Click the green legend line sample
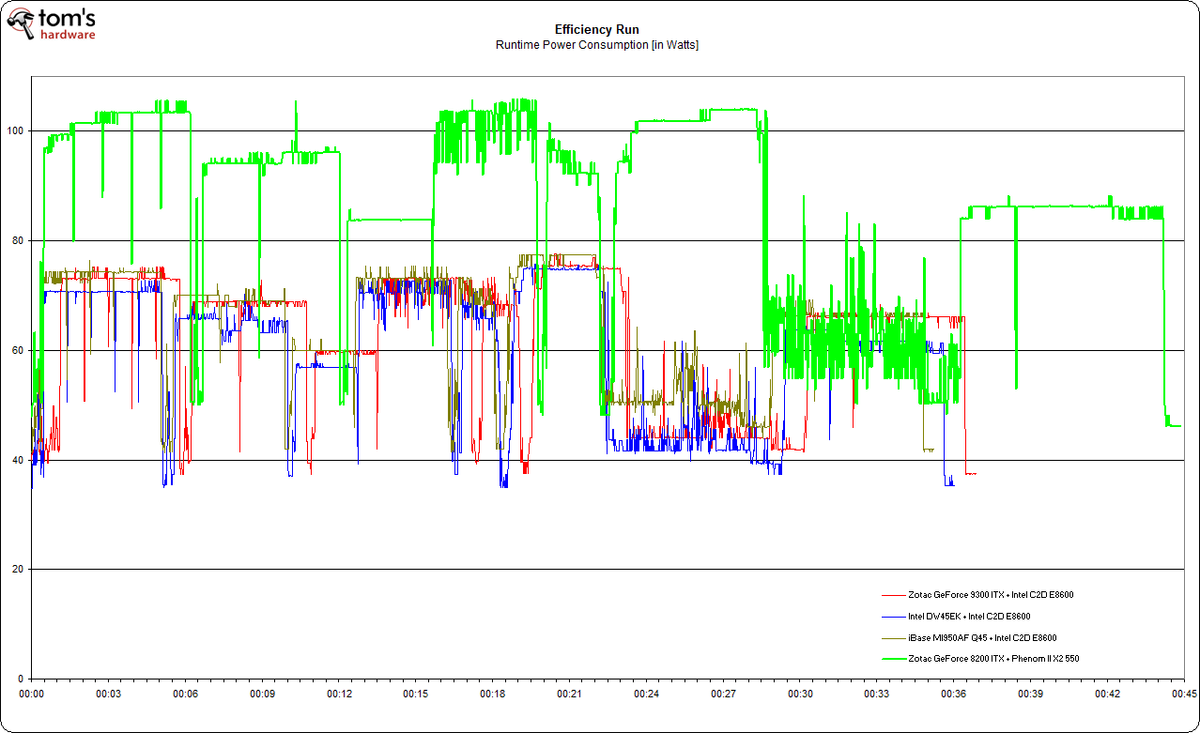Viewport: 1200px width, 733px height. (x=894, y=658)
